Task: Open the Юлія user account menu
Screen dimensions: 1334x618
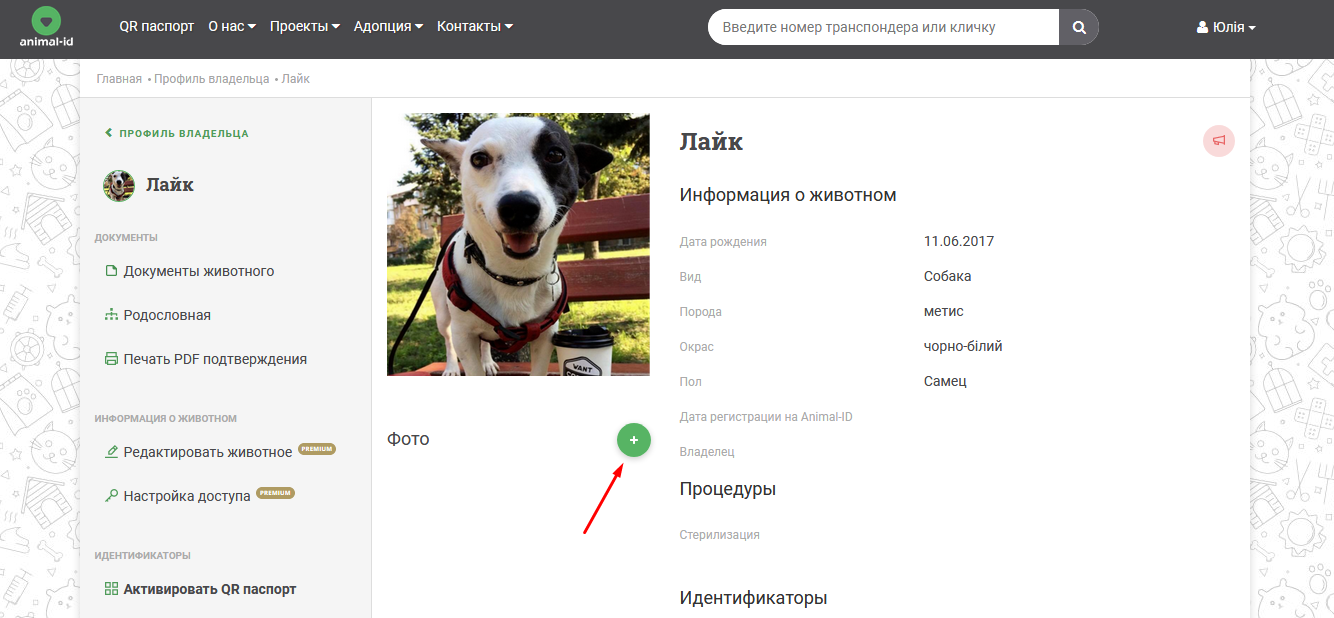Action: tap(1226, 28)
